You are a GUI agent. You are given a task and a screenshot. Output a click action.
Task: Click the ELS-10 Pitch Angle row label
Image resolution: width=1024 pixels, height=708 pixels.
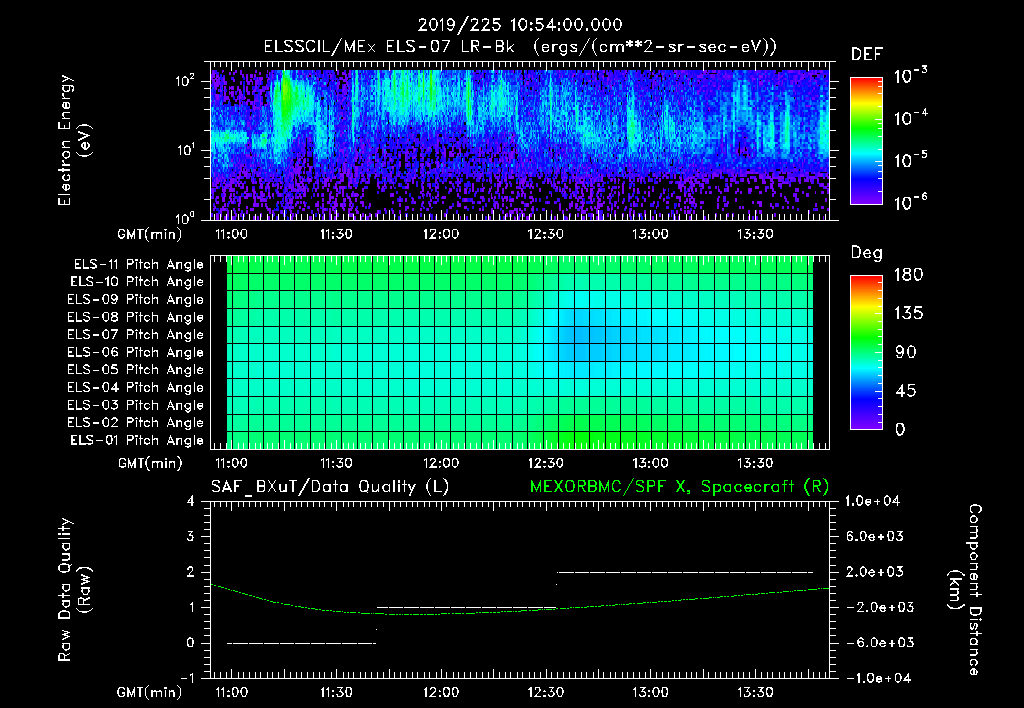[137, 282]
